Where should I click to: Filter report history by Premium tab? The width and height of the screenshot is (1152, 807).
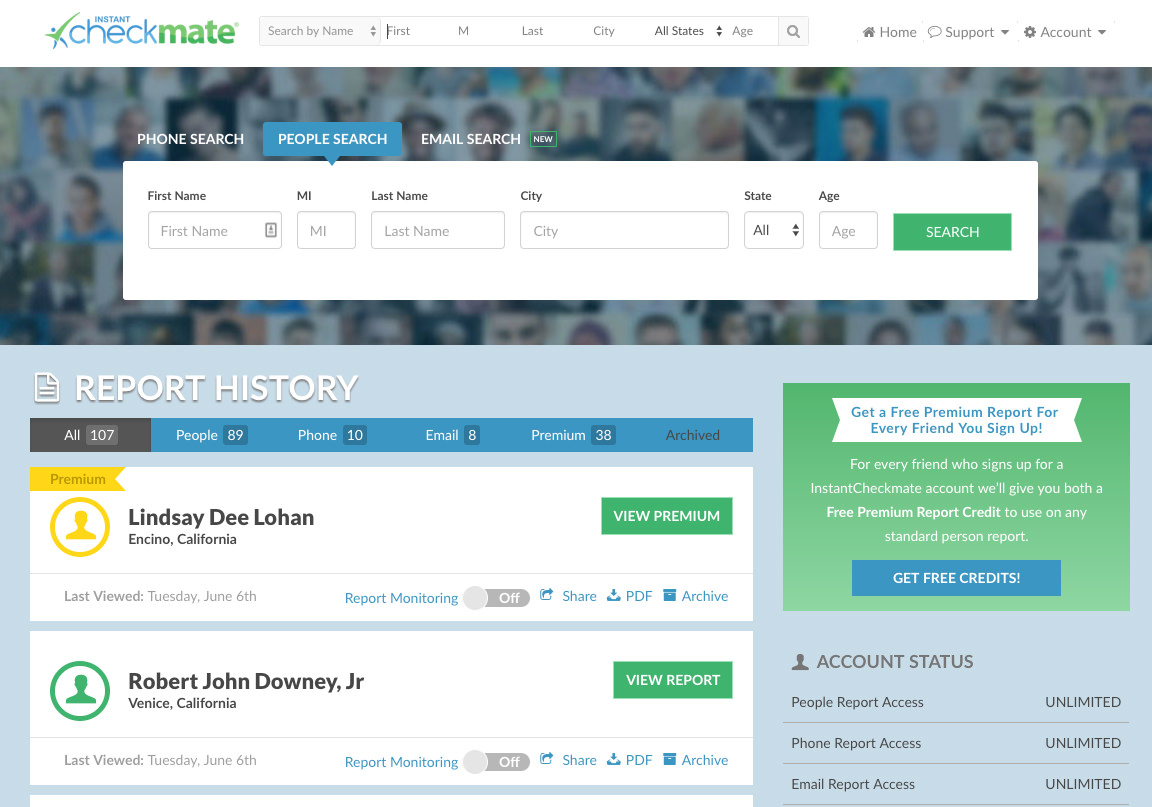click(571, 435)
